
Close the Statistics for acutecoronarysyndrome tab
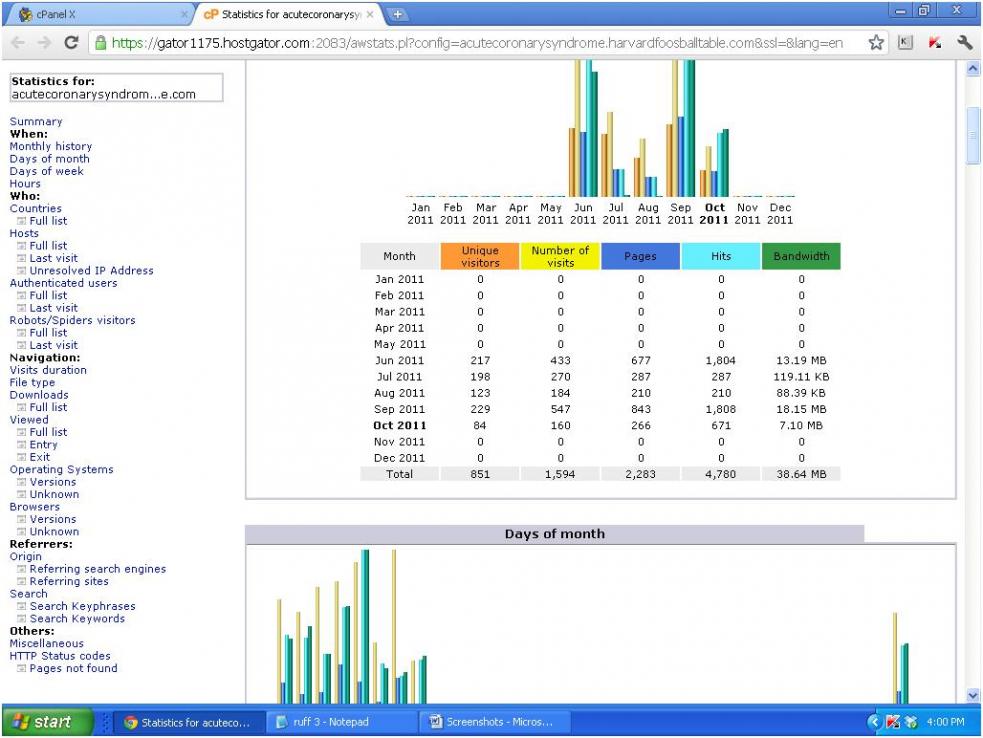[369, 15]
